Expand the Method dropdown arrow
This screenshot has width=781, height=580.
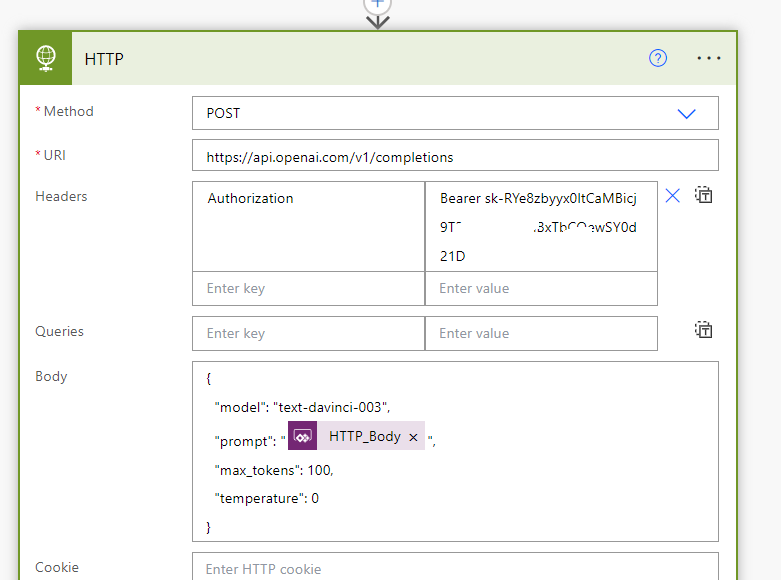pyautogui.click(x=686, y=114)
